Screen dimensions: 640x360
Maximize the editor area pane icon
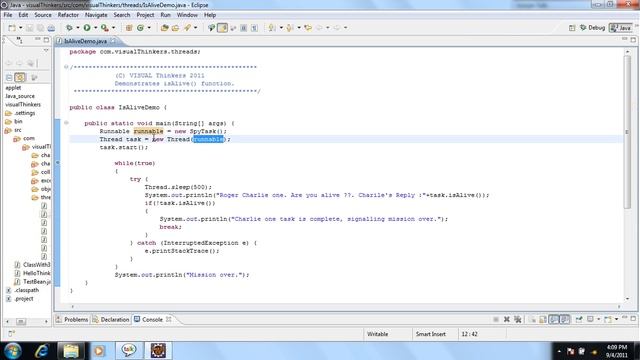[633, 40]
